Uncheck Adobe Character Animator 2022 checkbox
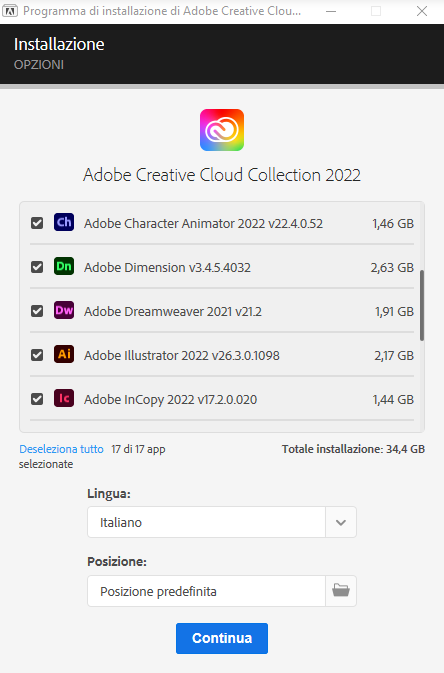 [37, 223]
